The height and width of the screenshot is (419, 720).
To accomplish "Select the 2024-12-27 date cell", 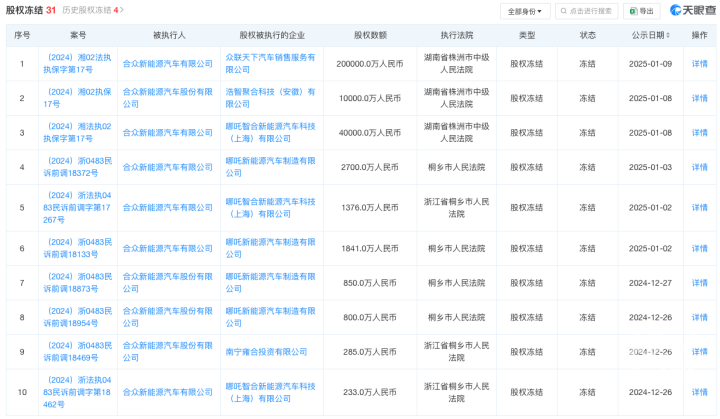I will click(650, 283).
